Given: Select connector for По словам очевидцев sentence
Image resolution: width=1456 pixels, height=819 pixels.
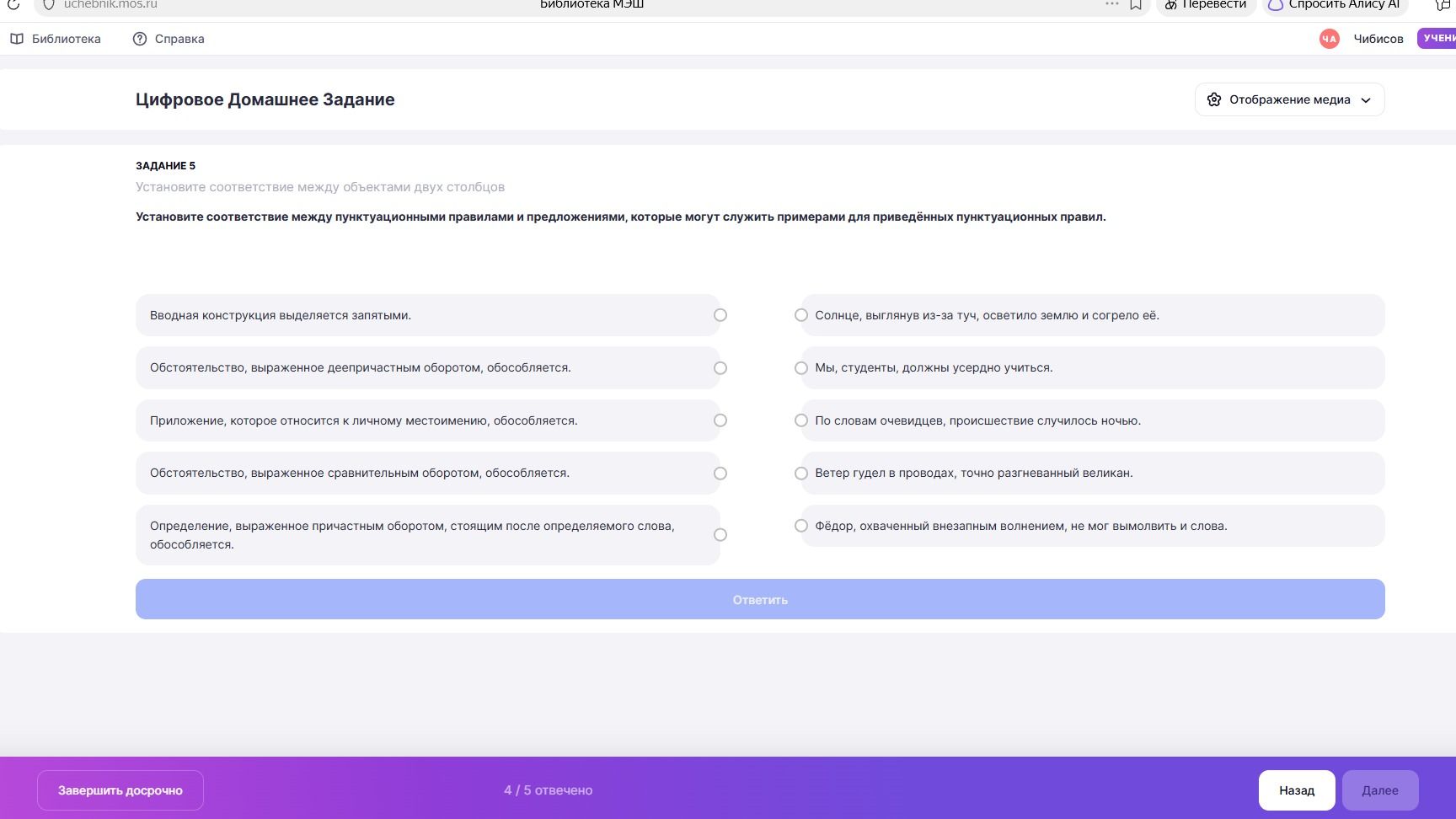Looking at the screenshot, I should point(801,420).
